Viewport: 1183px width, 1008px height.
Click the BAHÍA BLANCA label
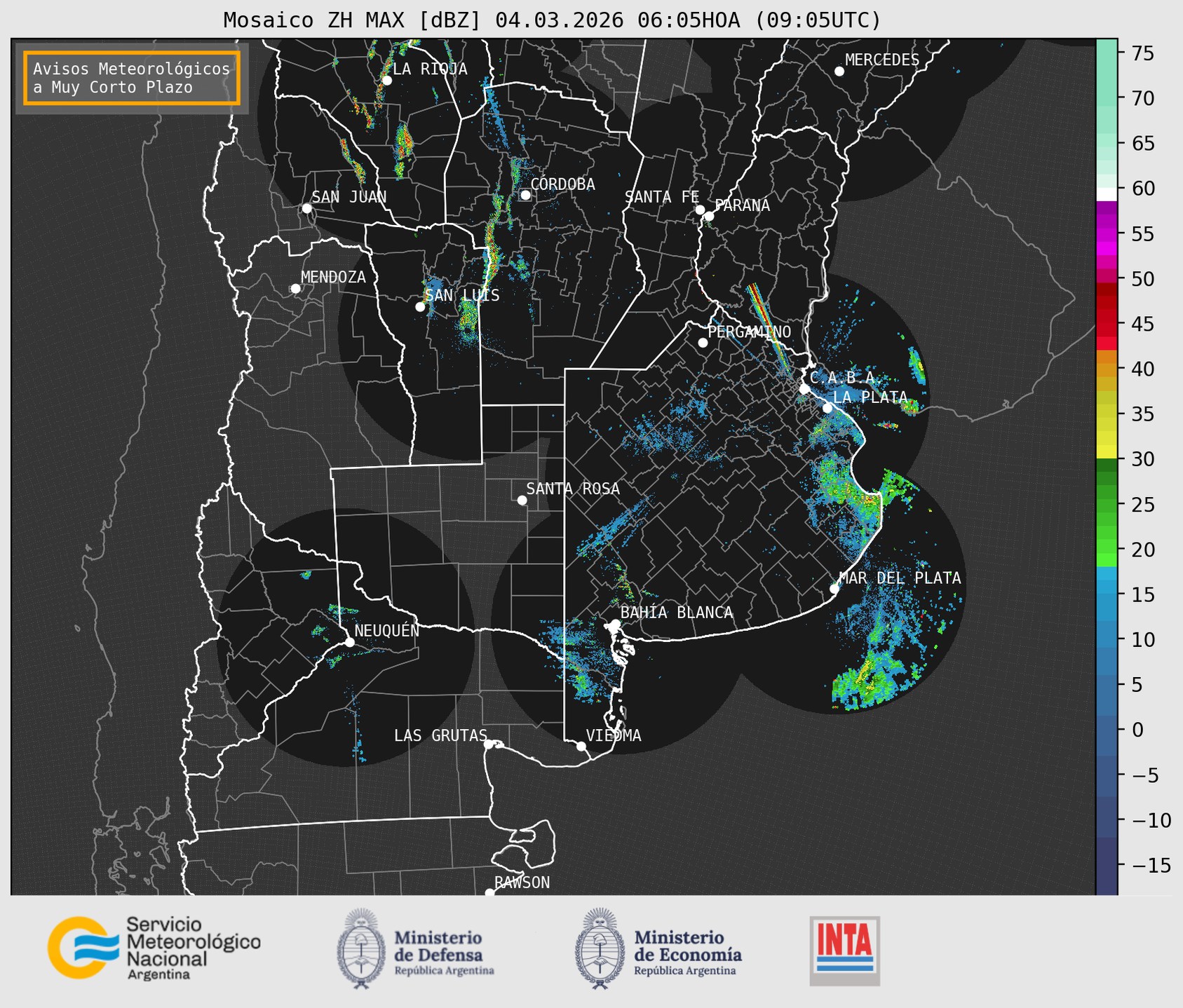(x=677, y=613)
